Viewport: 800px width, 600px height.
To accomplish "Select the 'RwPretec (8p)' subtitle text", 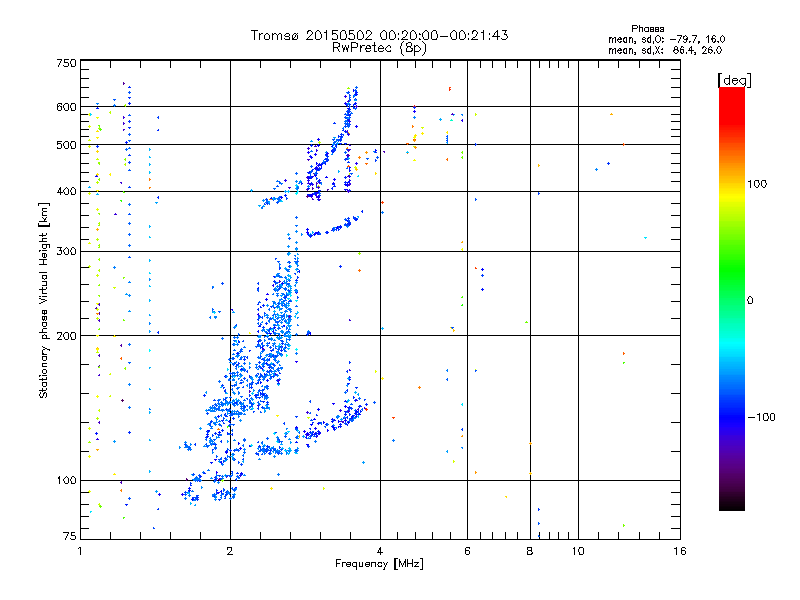I will point(379,48).
